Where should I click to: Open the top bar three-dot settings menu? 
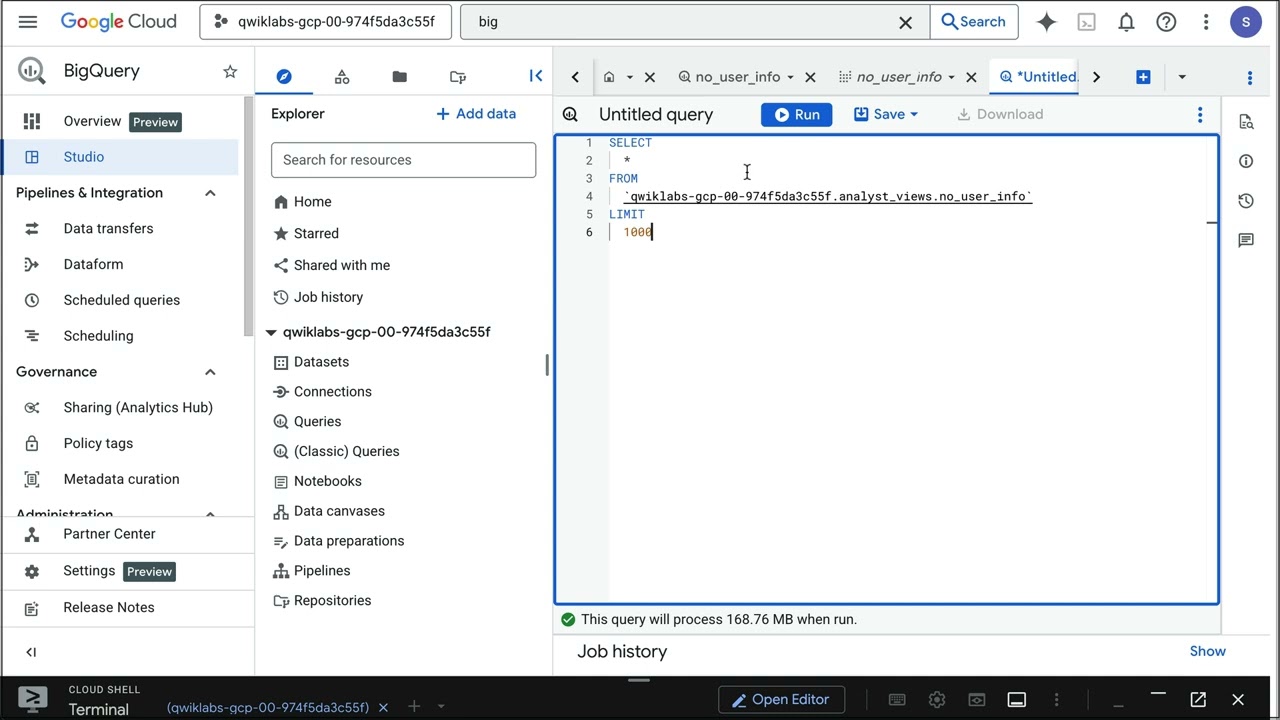(1206, 21)
